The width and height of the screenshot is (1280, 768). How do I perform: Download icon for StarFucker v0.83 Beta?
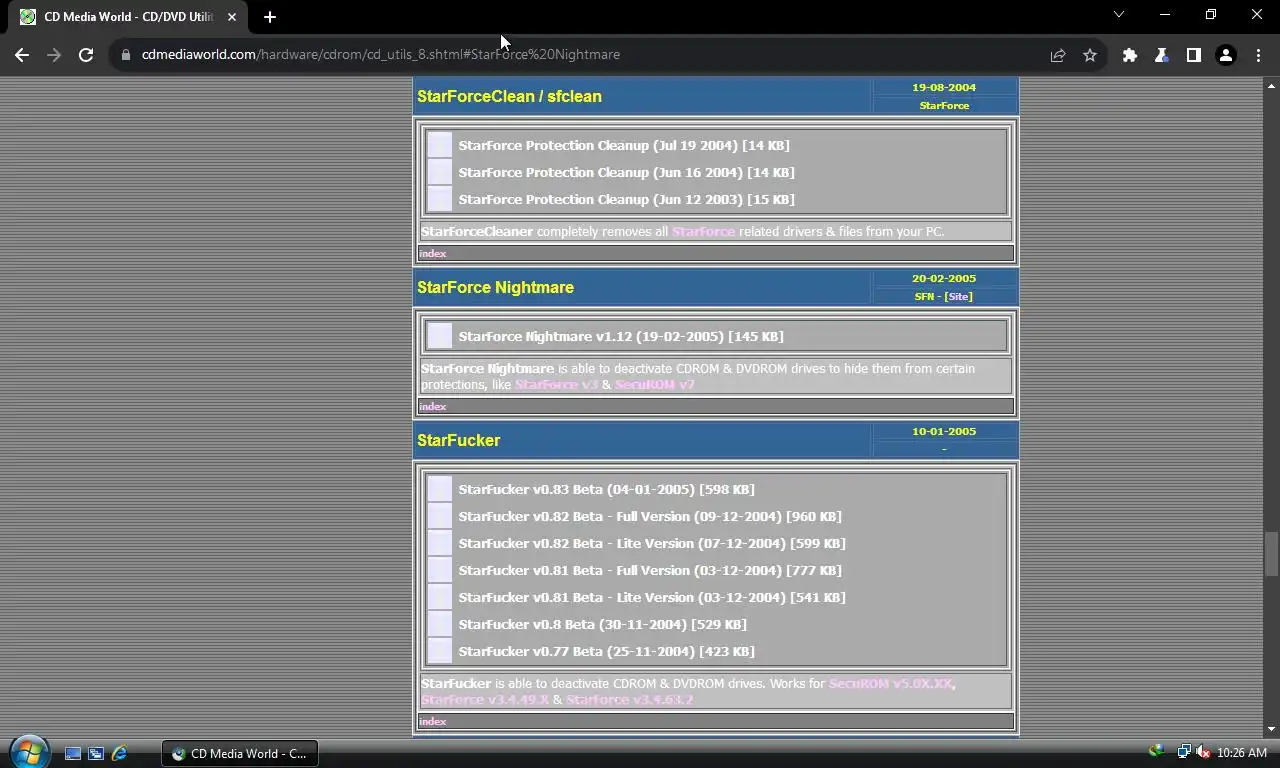click(x=440, y=489)
